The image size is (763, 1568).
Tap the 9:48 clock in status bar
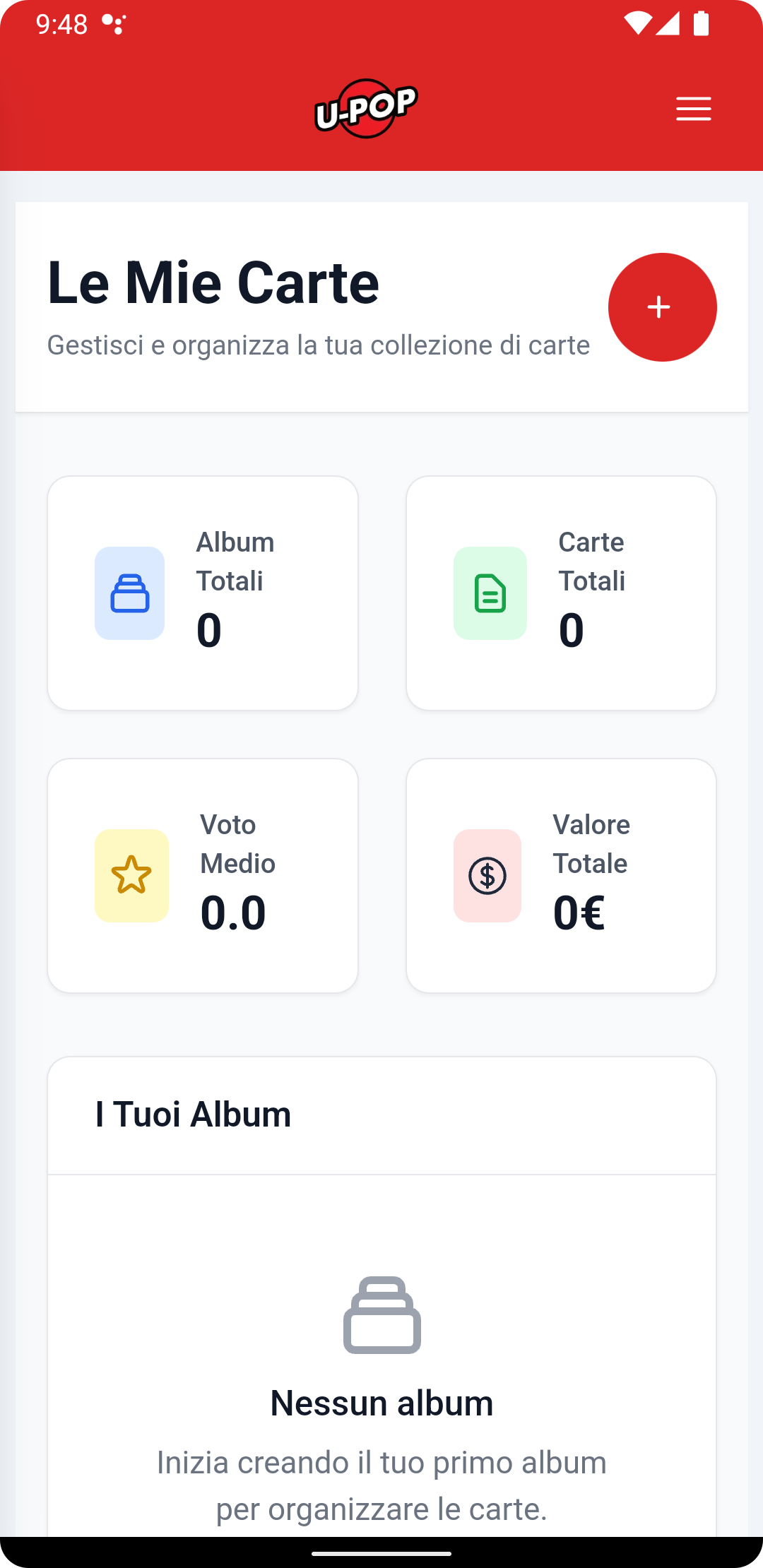pyautogui.click(x=61, y=24)
